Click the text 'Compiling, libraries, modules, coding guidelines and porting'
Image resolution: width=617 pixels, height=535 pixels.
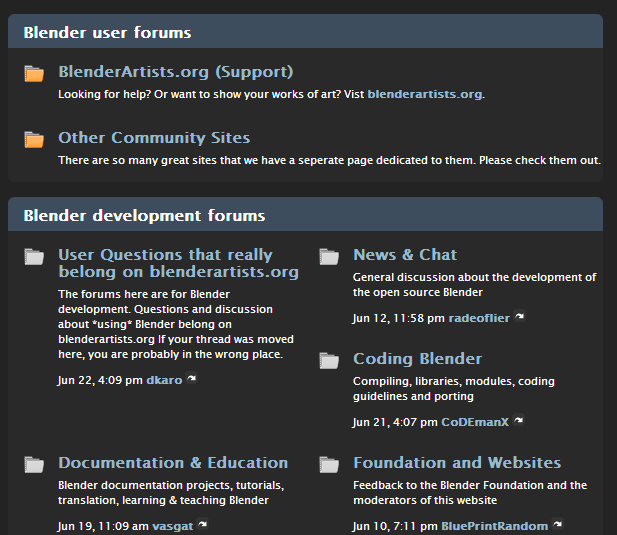454,389
